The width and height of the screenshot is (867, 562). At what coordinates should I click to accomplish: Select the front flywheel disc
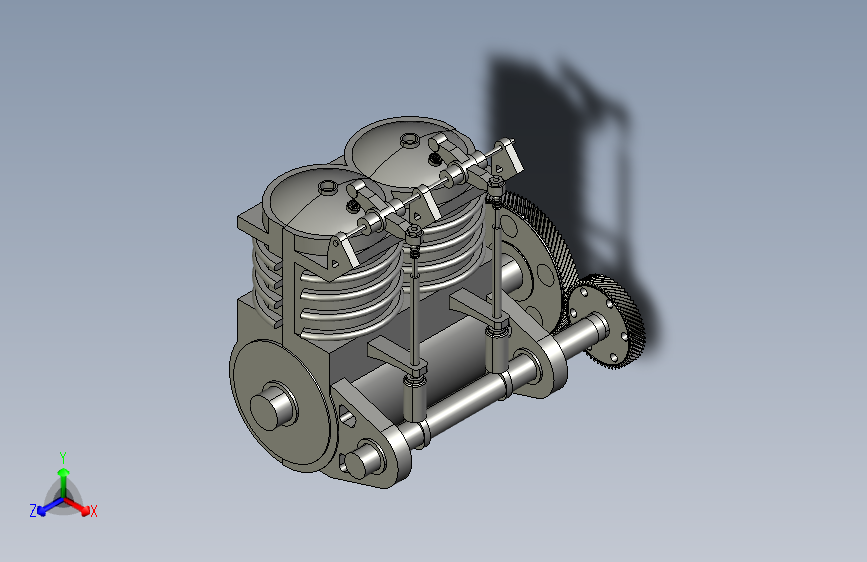point(279,407)
